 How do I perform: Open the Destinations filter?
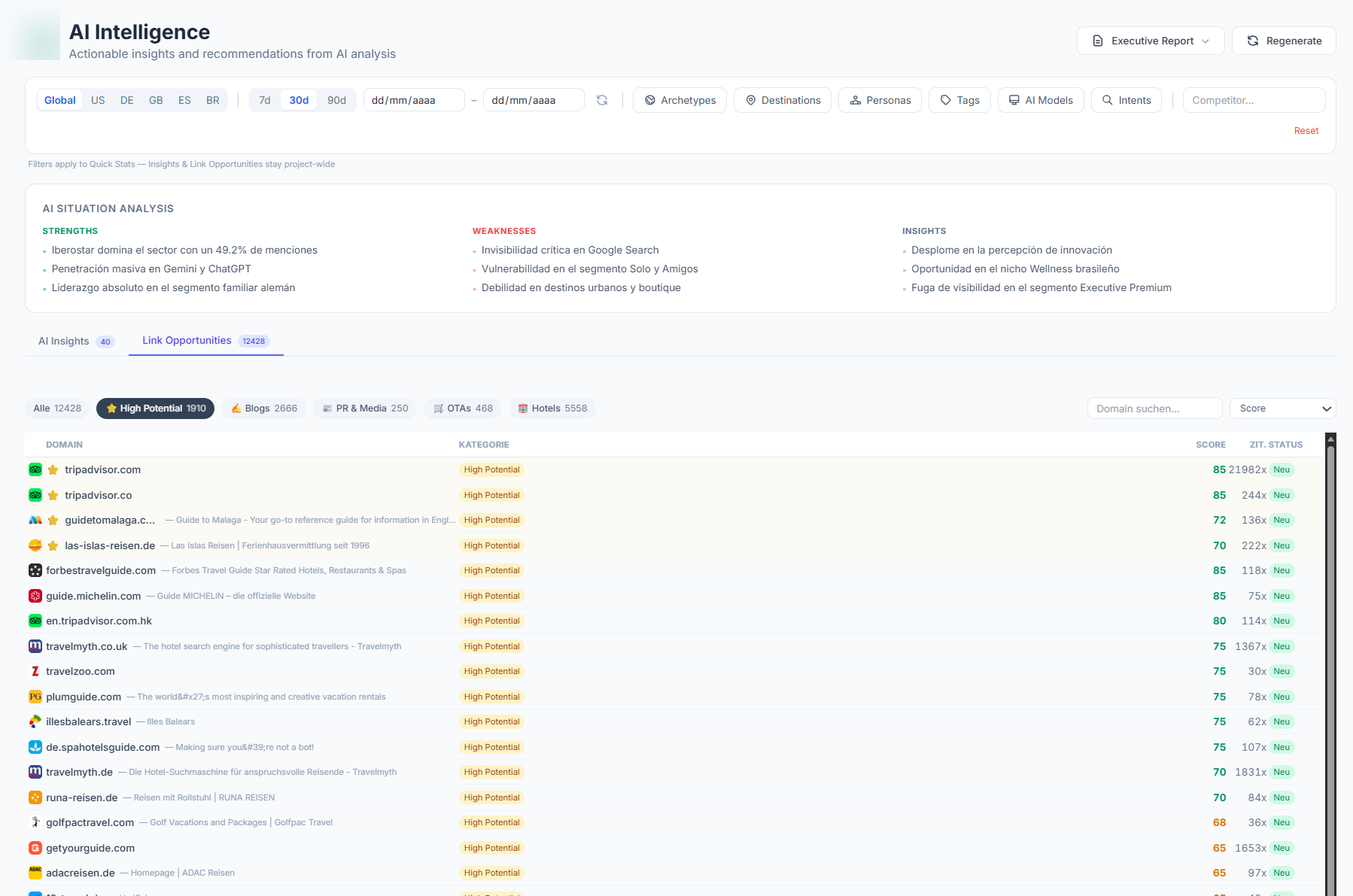[783, 100]
